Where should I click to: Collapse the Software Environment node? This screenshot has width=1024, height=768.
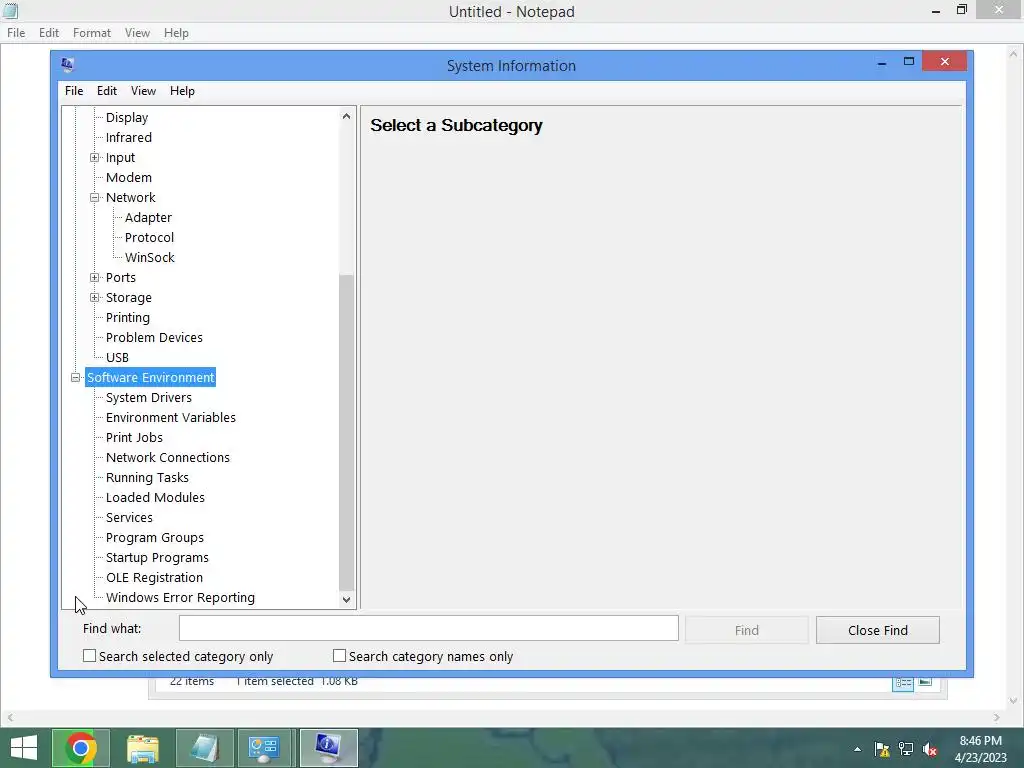[76, 377]
